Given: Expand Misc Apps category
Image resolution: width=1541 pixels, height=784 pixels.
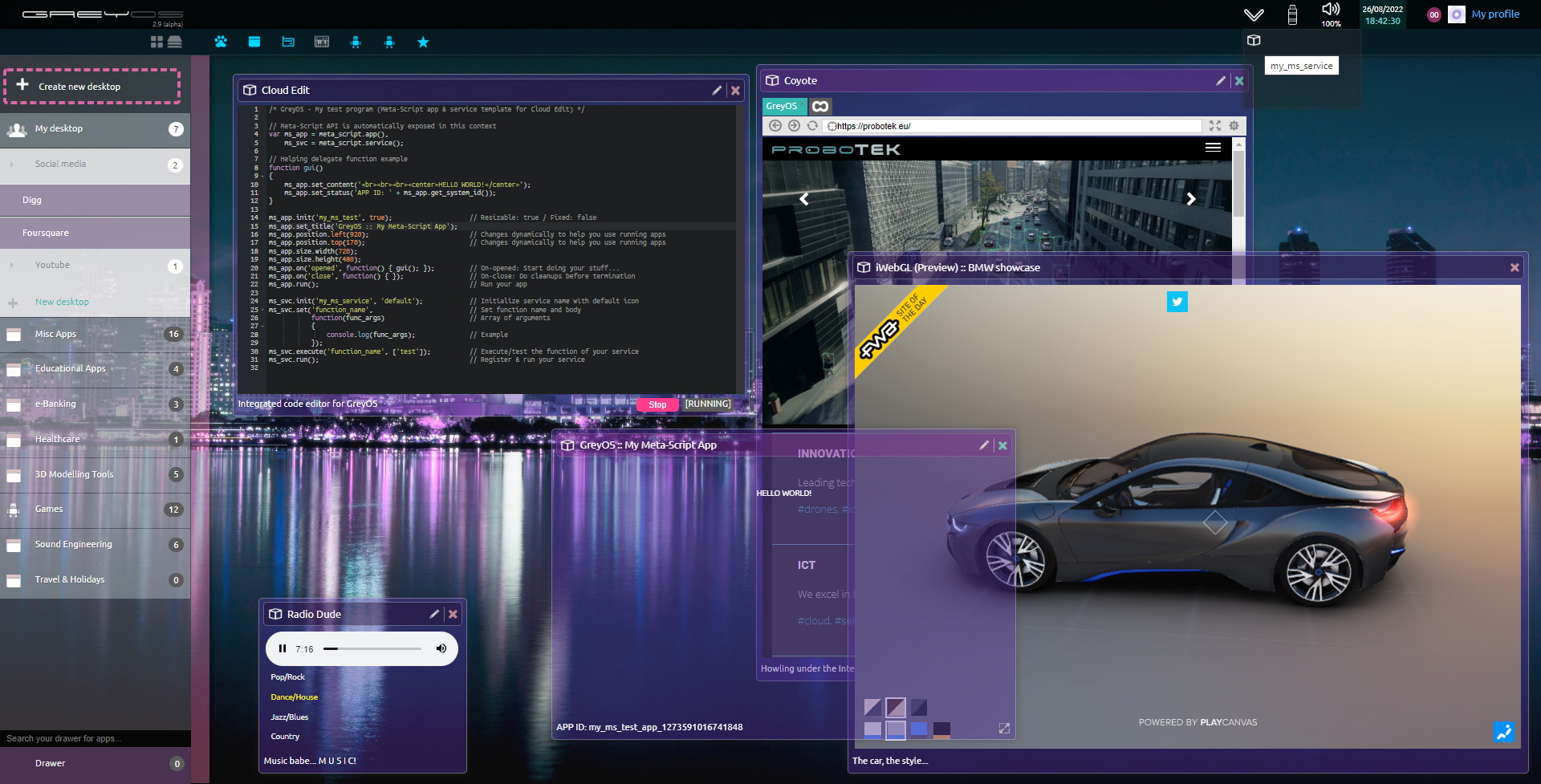Looking at the screenshot, I should 95,335.
